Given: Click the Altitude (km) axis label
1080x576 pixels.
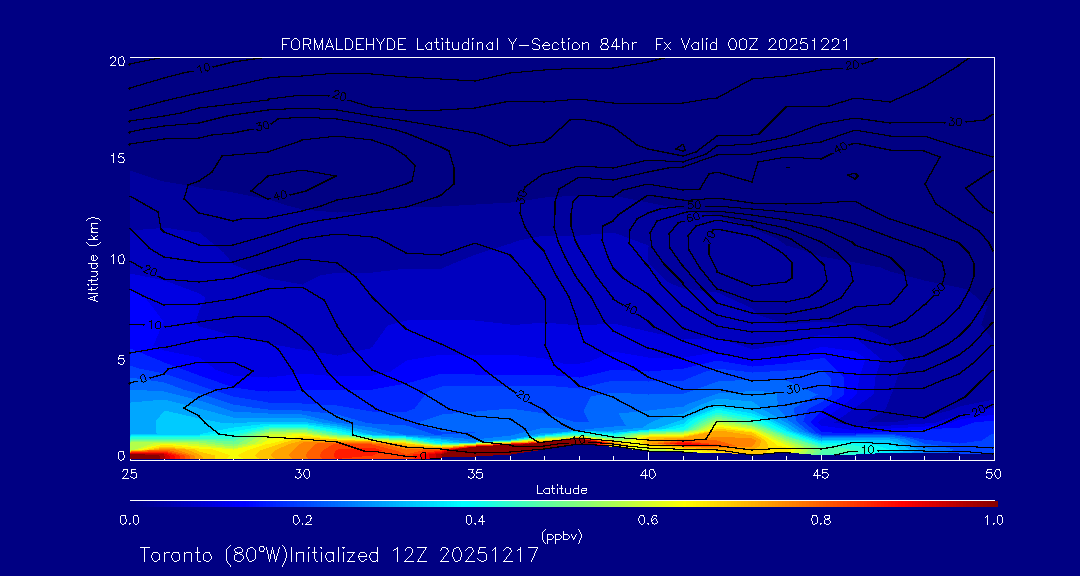Looking at the screenshot, I should 94,259.
